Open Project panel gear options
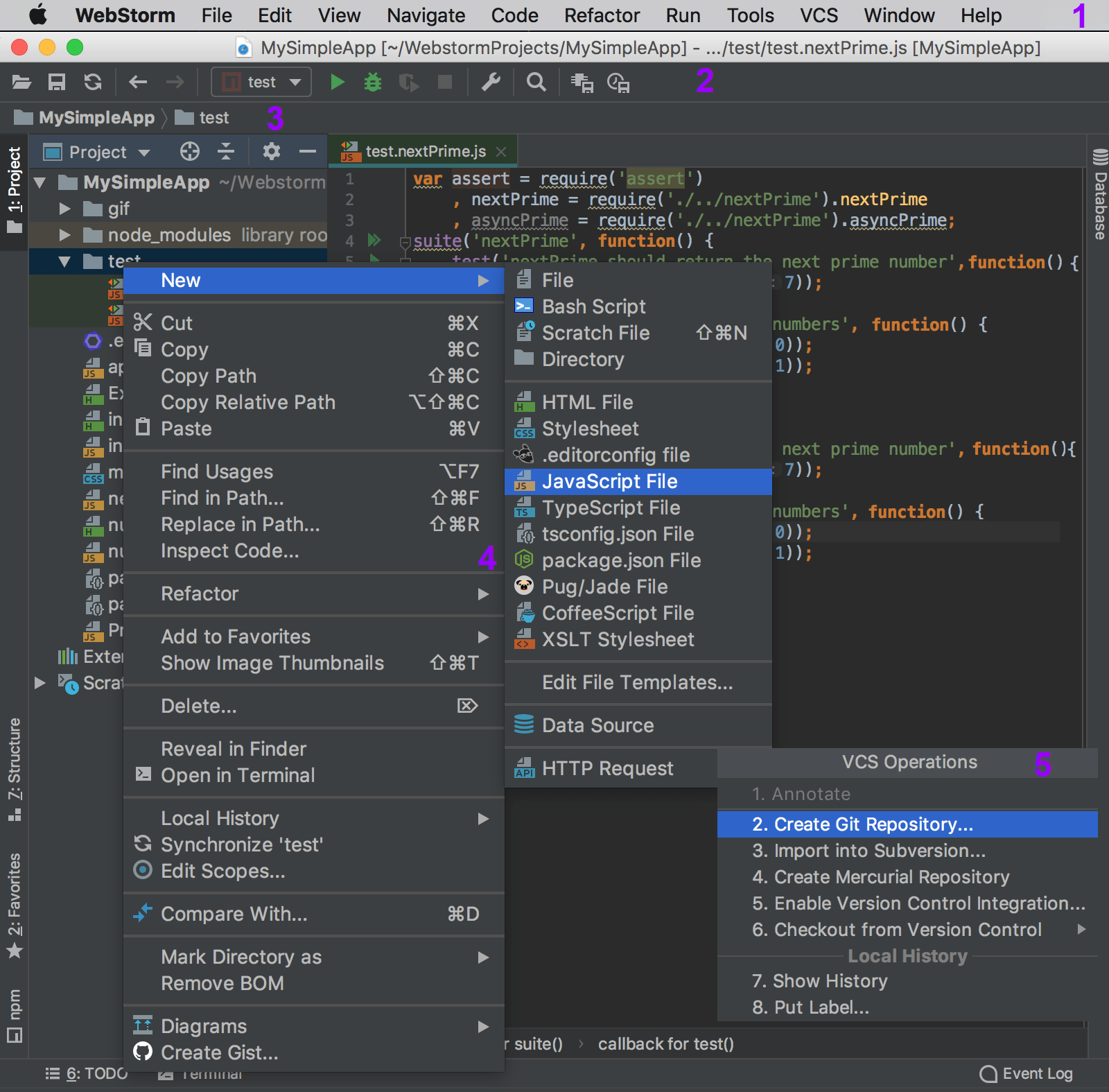1109x1092 pixels. pos(272,151)
